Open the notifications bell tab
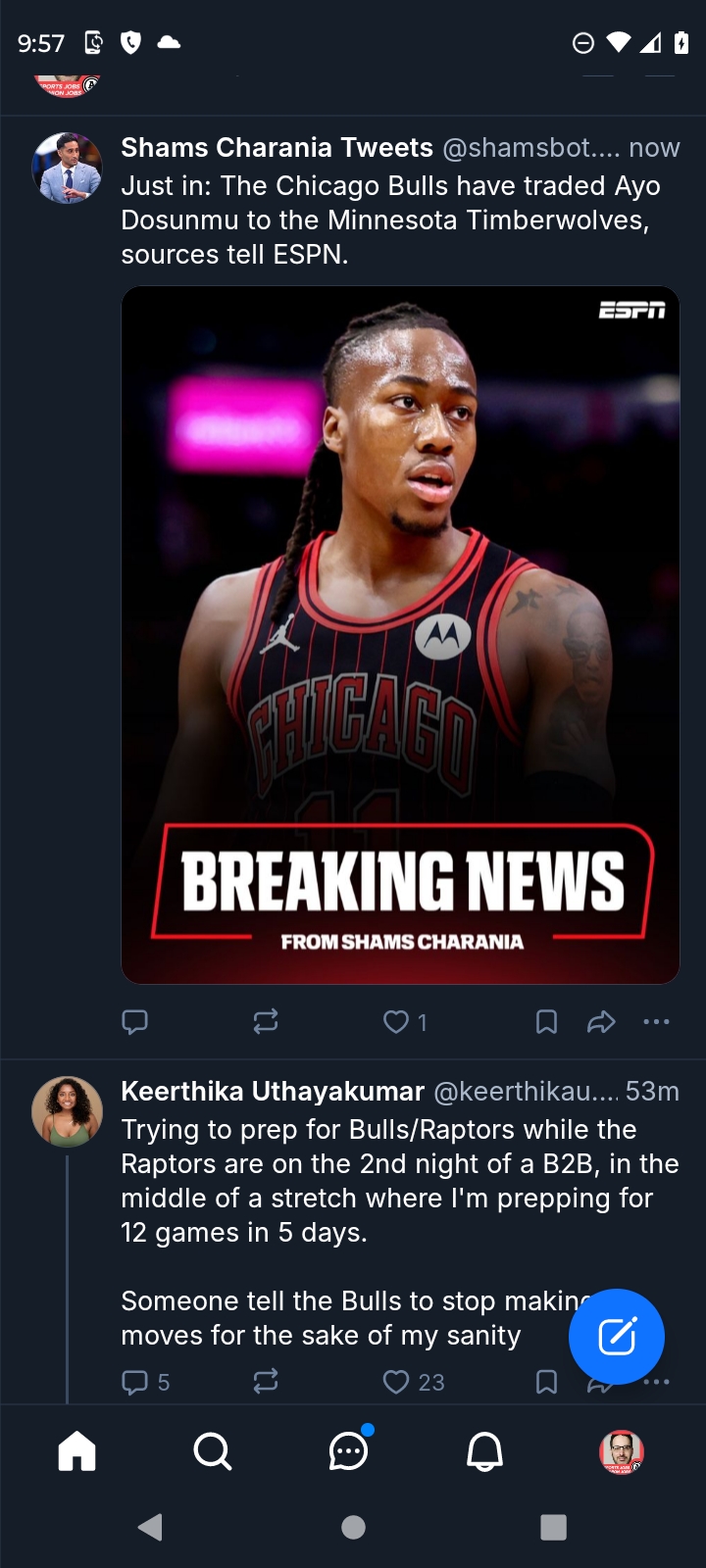This screenshot has width=706, height=1568. click(x=484, y=1451)
